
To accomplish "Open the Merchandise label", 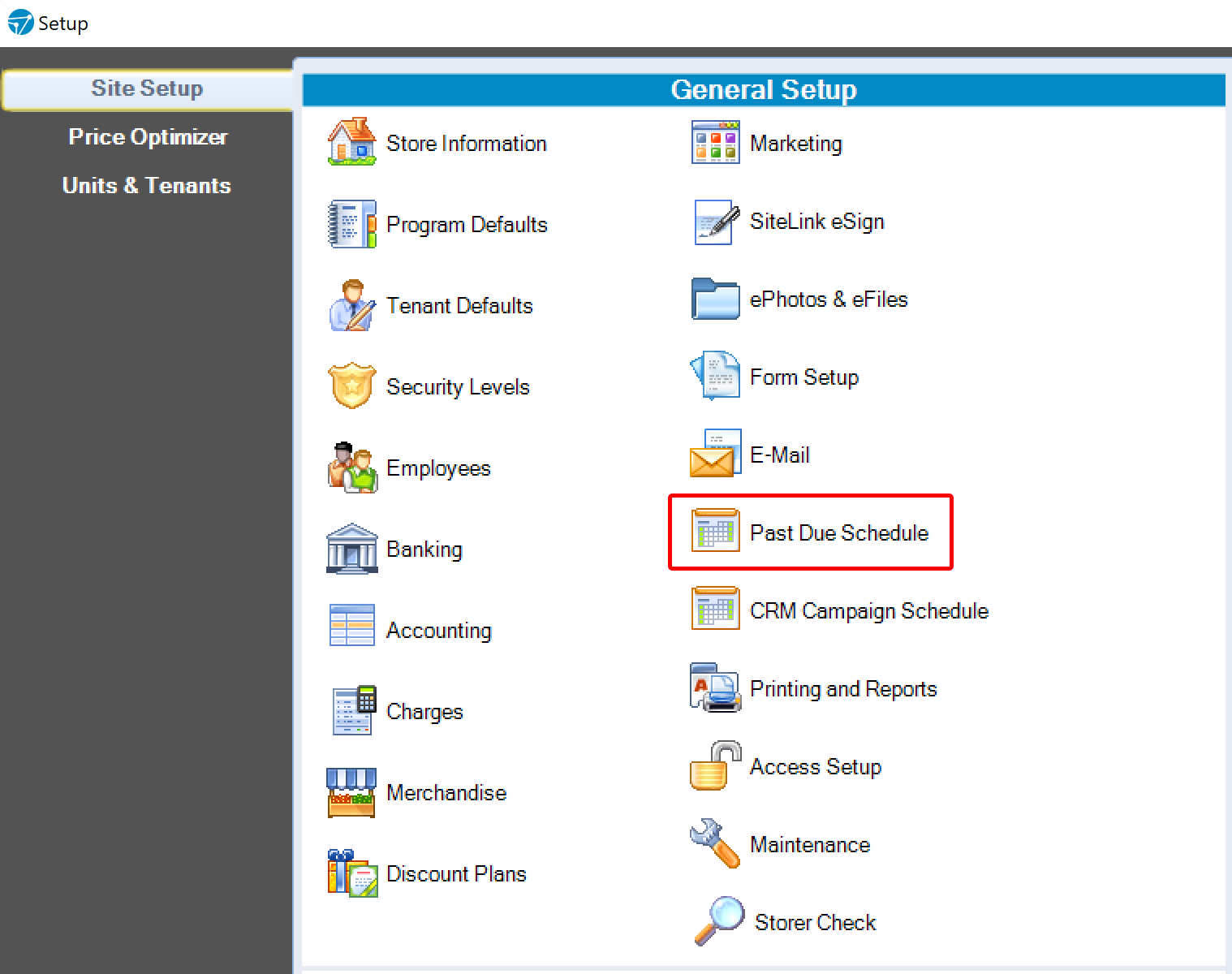I will point(446,793).
